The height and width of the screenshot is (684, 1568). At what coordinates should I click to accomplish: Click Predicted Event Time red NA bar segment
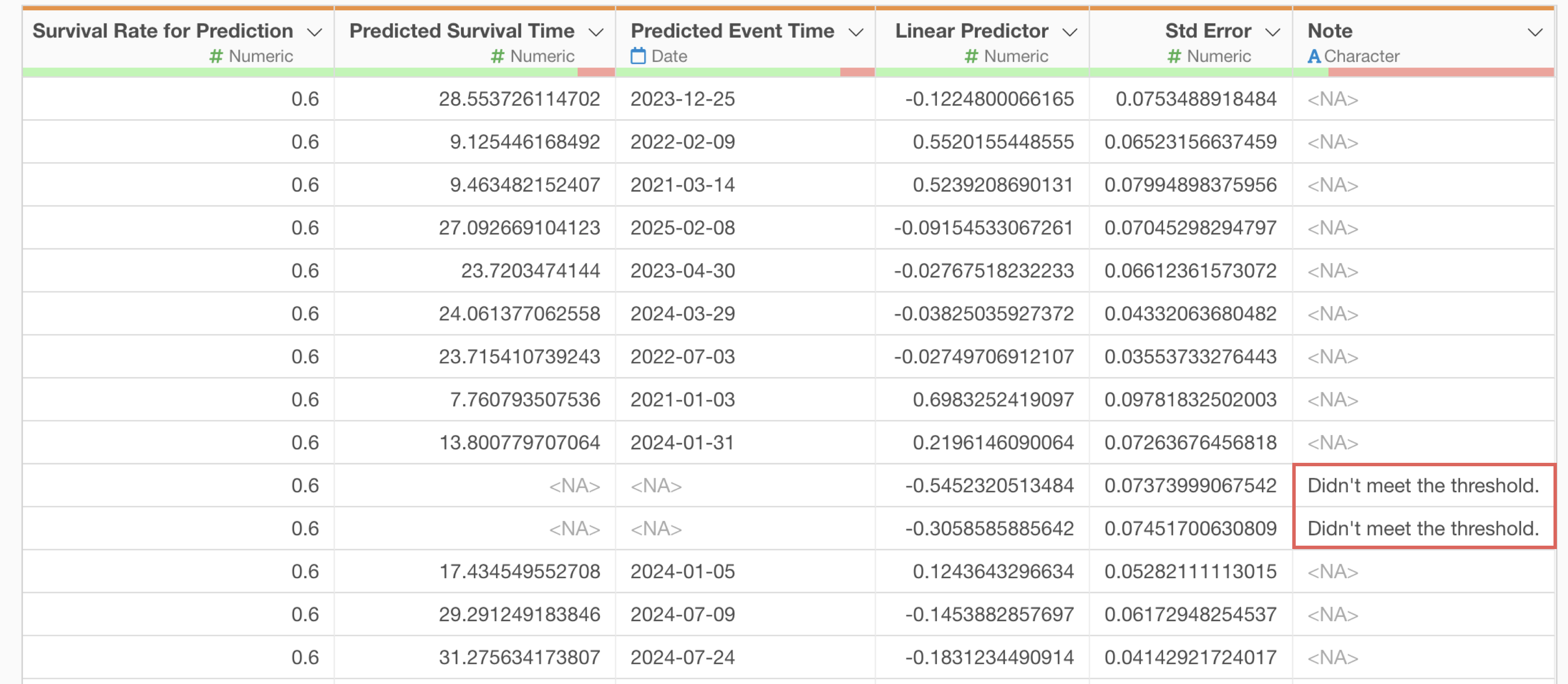(x=857, y=73)
